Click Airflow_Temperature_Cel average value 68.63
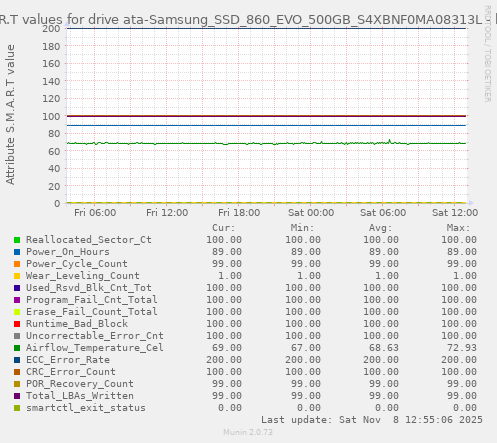The width and height of the screenshot is (497, 443). [x=383, y=348]
